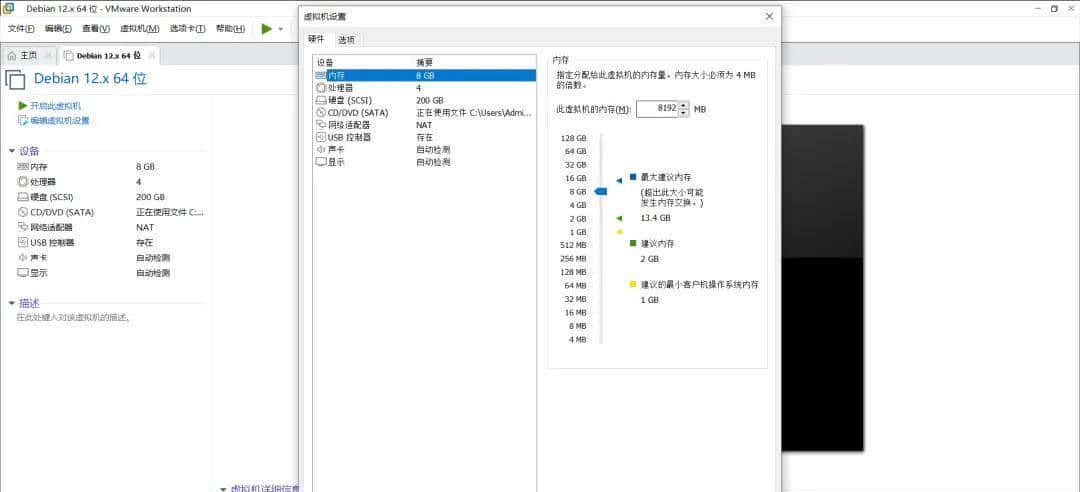1080x492 pixels.
Task: Click the edit settings icon of 编辑虚拟机设置
Action: (x=23, y=121)
